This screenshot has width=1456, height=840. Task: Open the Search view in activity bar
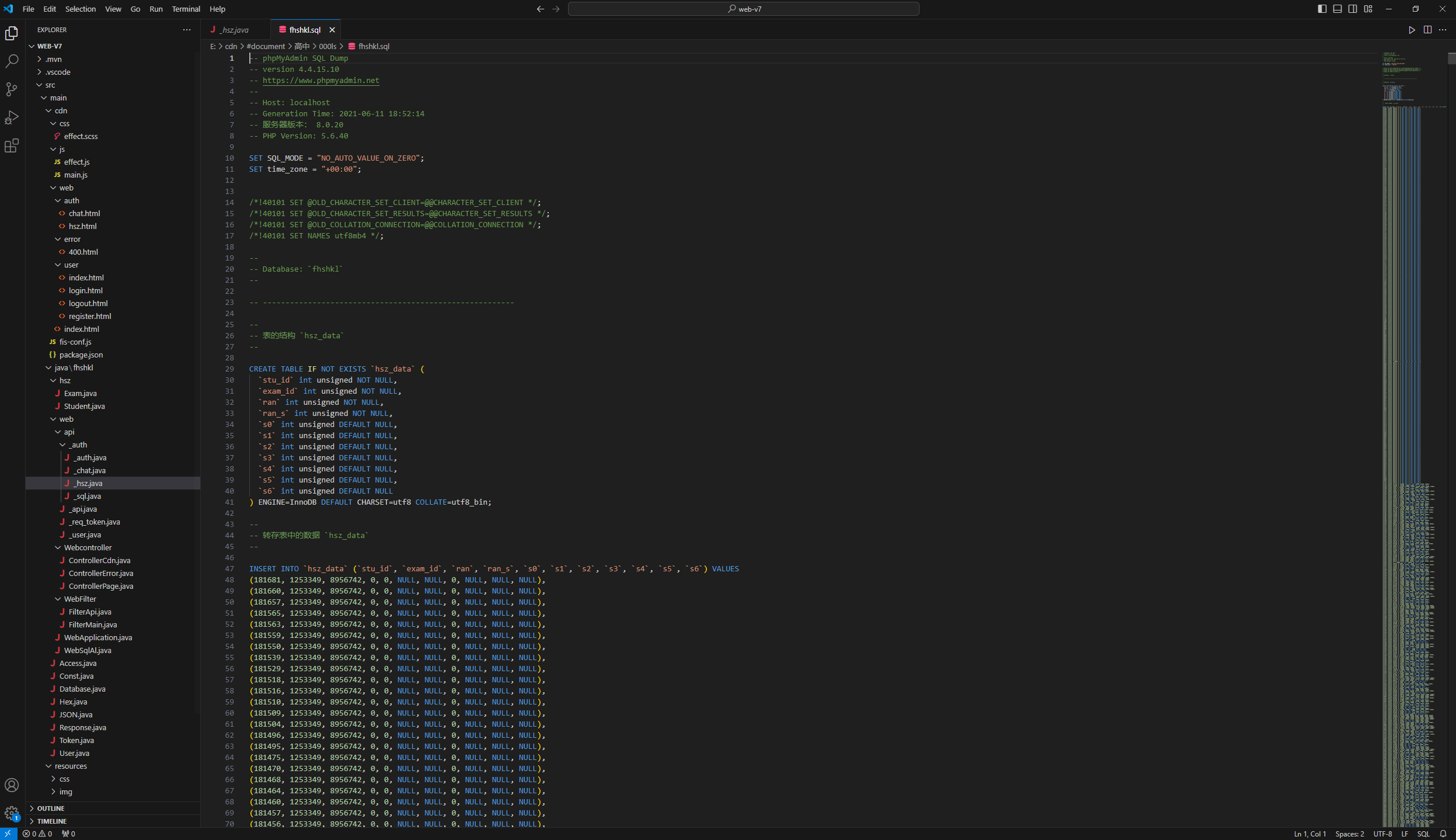(12, 61)
